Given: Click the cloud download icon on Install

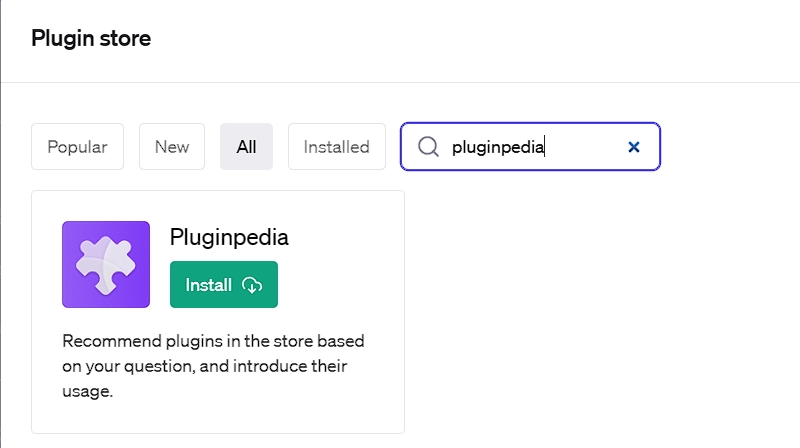Looking at the screenshot, I should tap(252, 285).
